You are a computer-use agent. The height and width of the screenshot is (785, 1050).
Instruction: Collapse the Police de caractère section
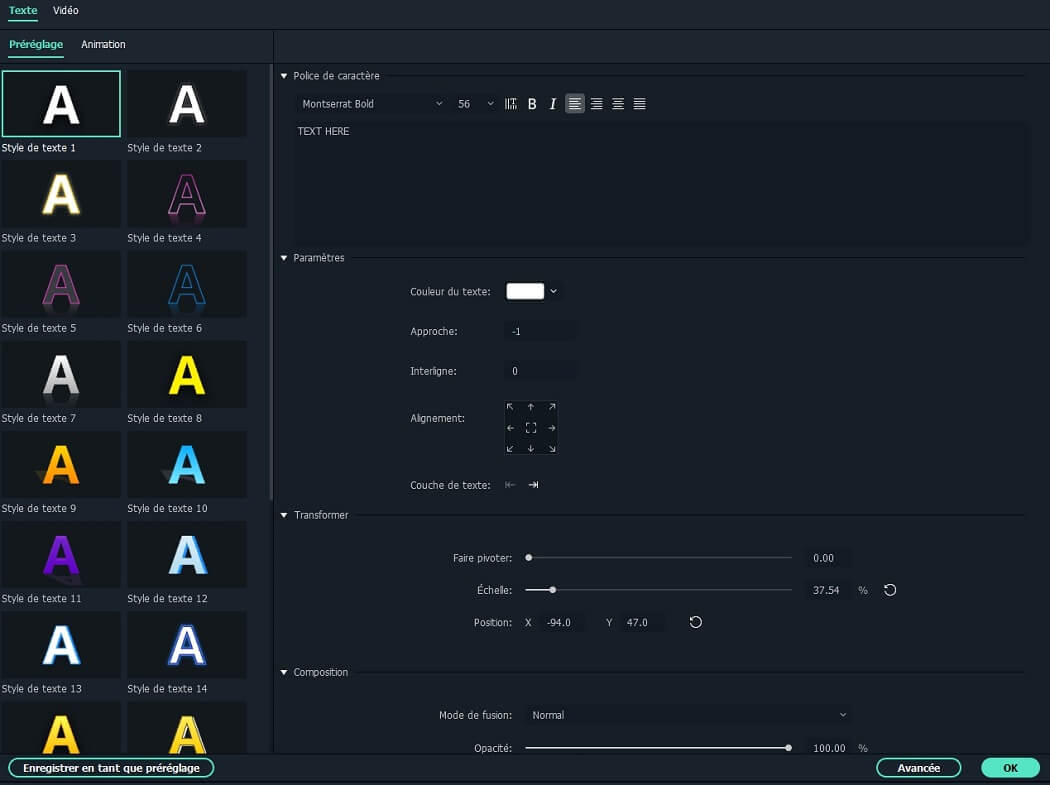coord(284,76)
